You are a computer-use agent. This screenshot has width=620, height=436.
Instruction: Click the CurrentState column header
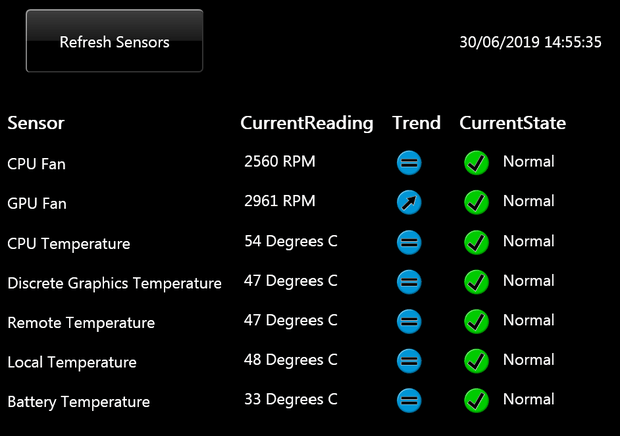point(512,123)
